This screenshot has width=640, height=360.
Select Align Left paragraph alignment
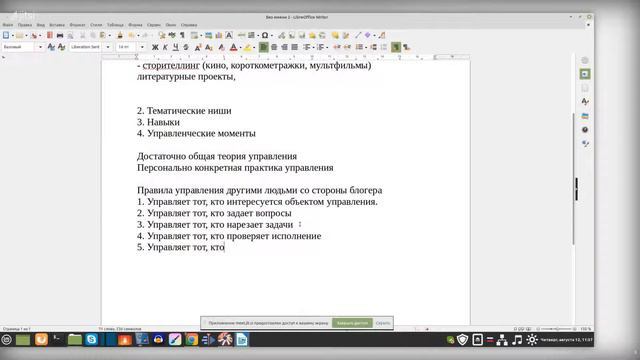(x=264, y=47)
